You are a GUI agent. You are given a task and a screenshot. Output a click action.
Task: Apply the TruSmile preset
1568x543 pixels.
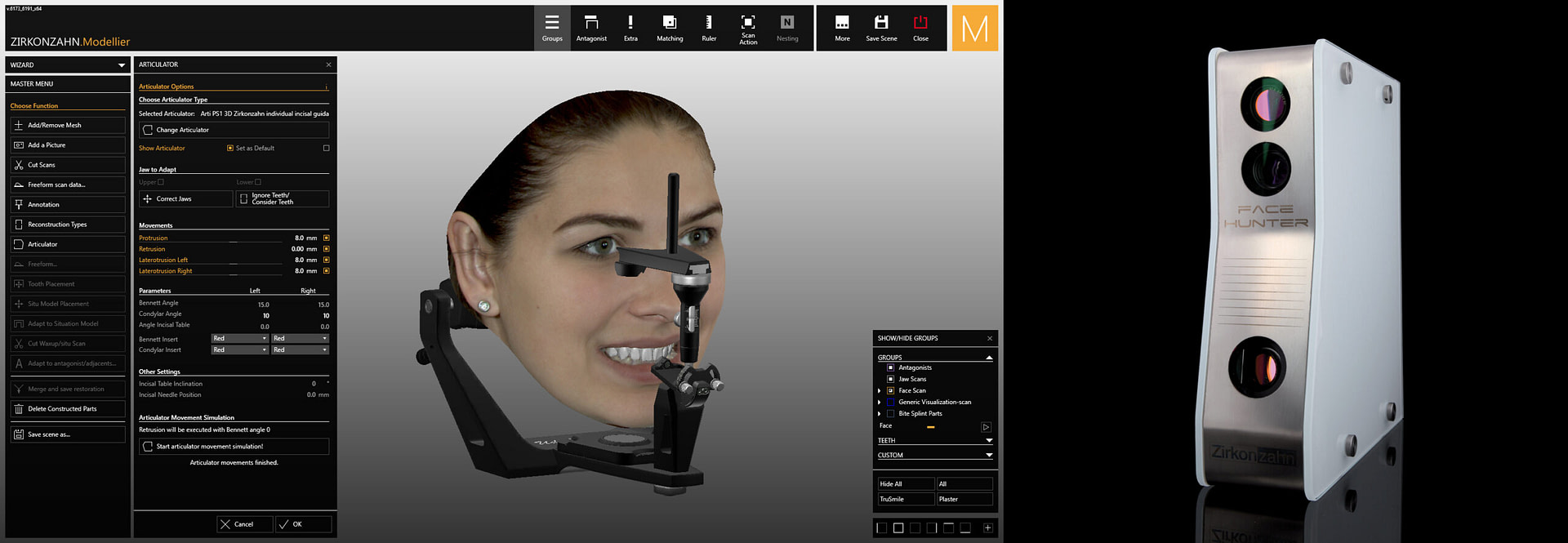pos(906,499)
